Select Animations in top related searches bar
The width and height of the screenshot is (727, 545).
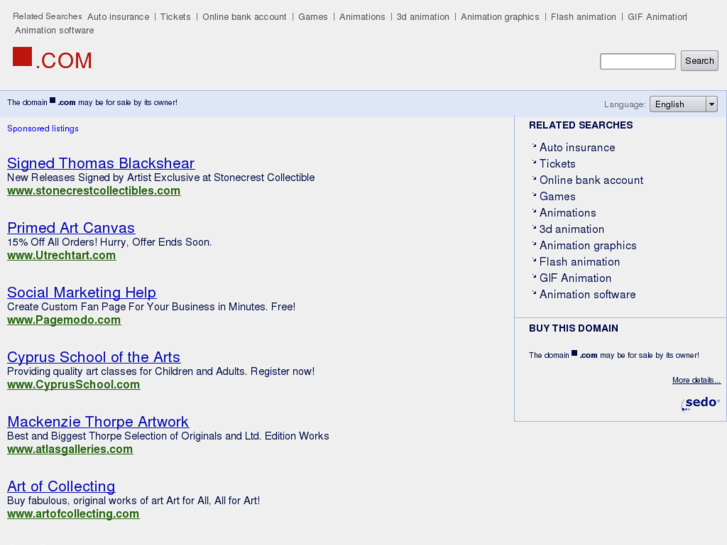pos(362,17)
